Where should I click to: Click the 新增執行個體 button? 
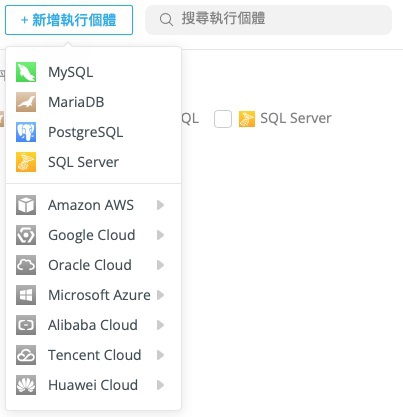(x=69, y=20)
